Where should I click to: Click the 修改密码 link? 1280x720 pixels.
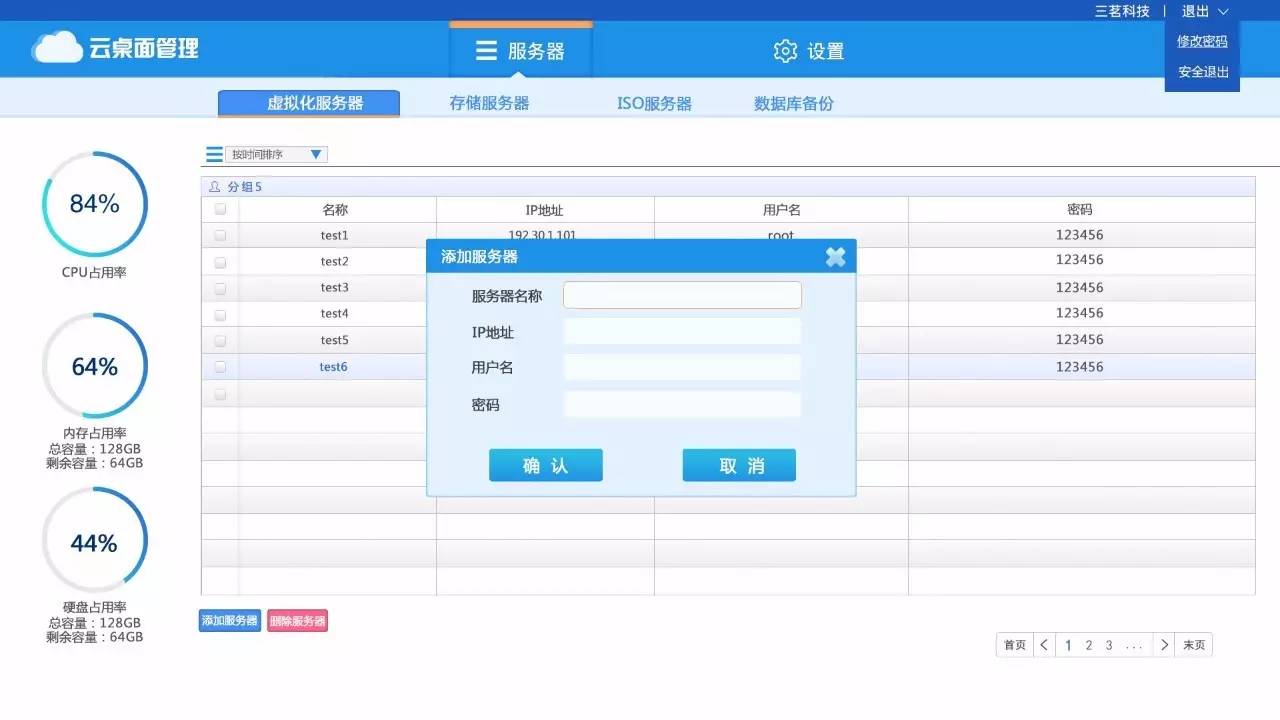tap(1201, 41)
